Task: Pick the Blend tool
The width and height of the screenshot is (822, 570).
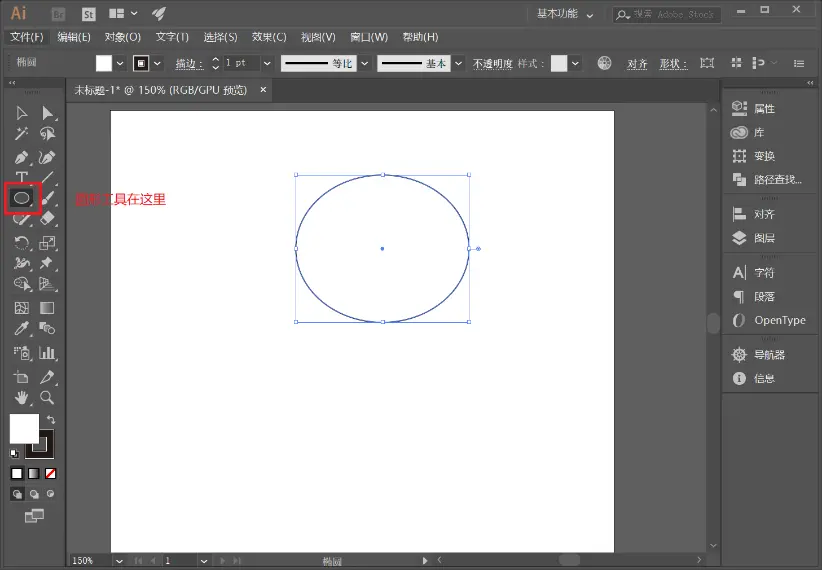Action: coord(47,329)
